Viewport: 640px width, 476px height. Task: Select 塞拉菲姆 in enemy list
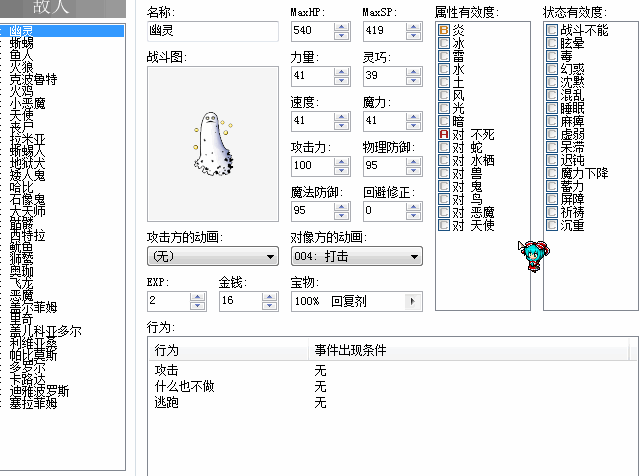click(x=33, y=403)
